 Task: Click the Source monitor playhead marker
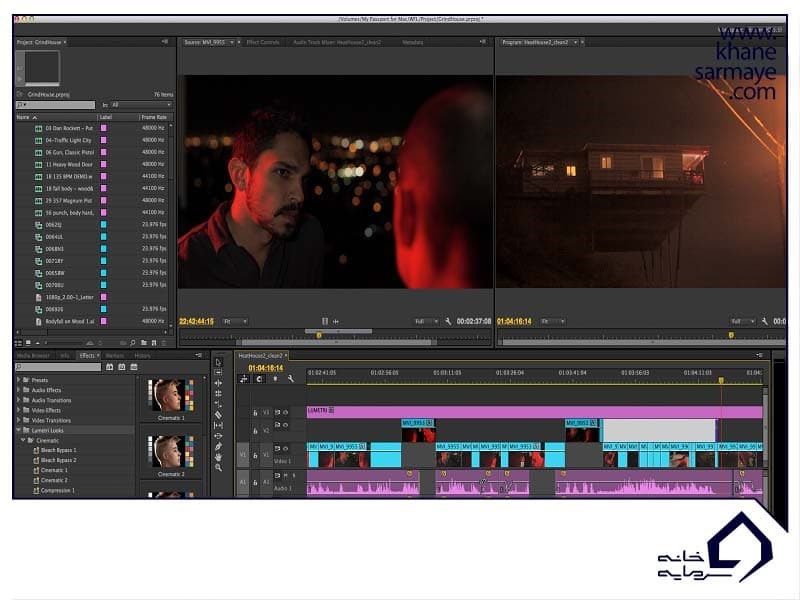tap(319, 335)
